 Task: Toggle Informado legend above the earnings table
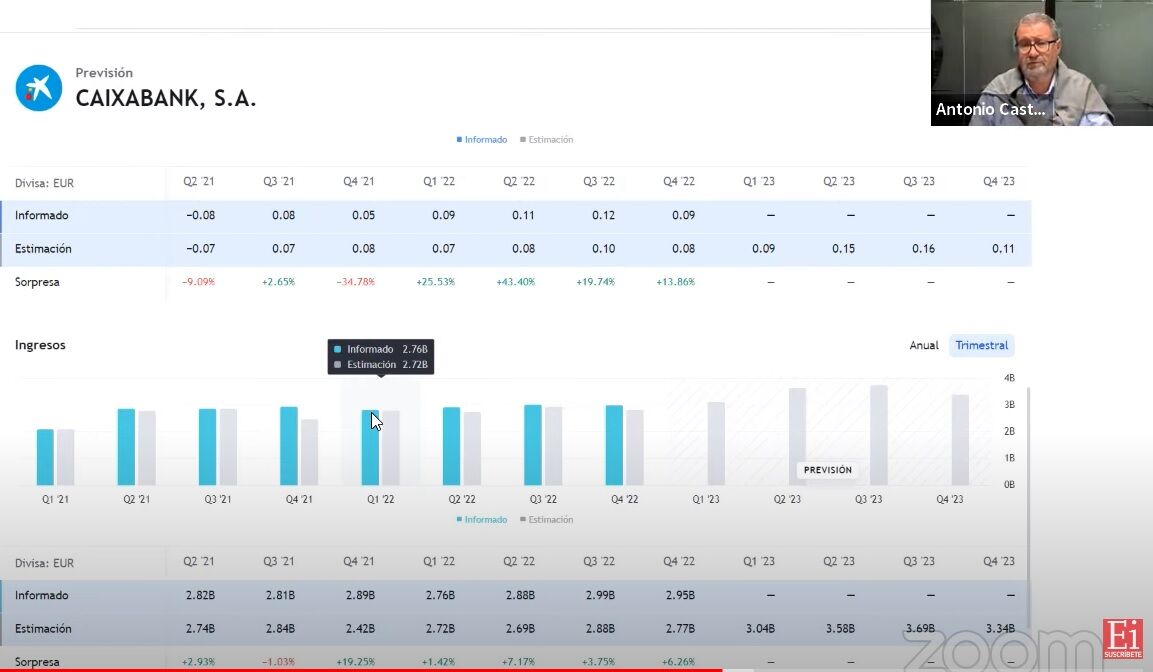point(482,140)
